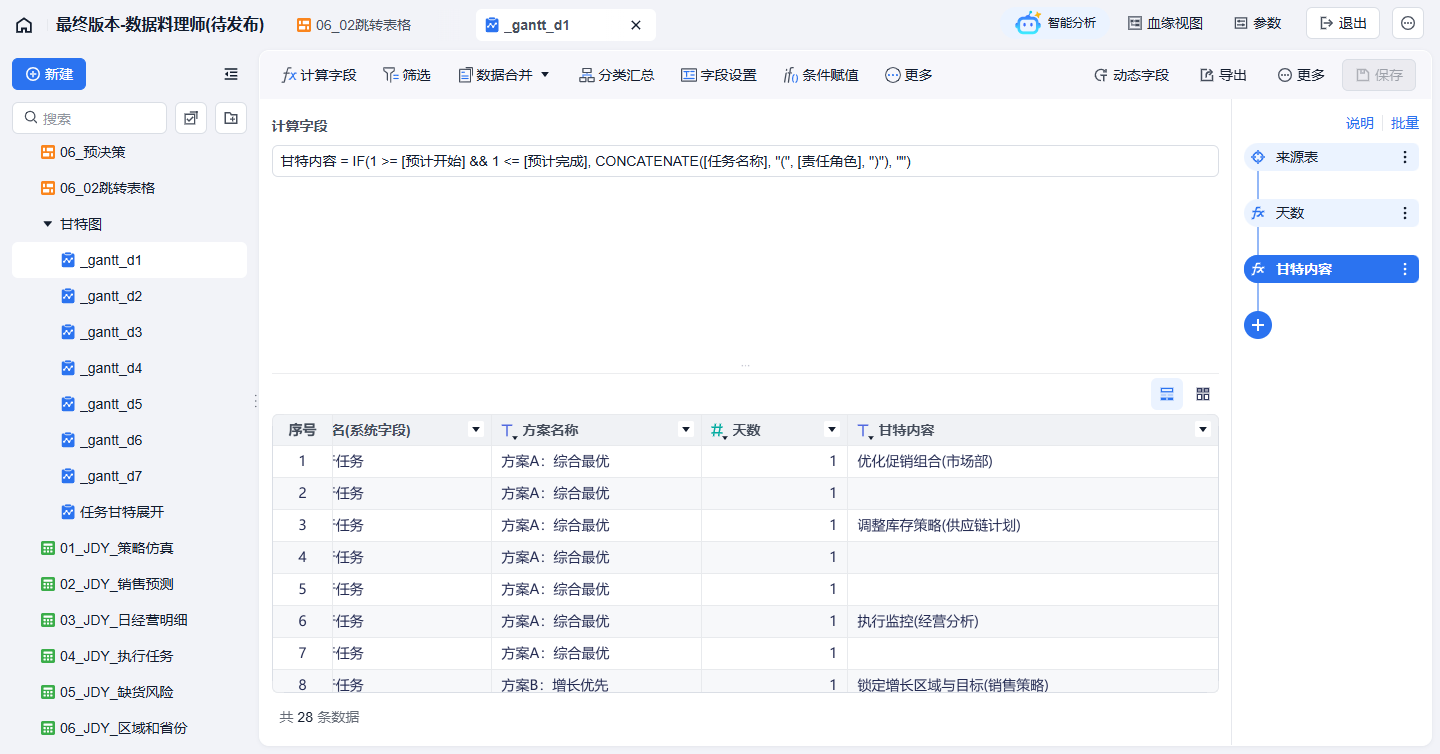Select the 甘特内容 step node
Image resolution: width=1440 pixels, height=754 pixels.
point(1331,269)
